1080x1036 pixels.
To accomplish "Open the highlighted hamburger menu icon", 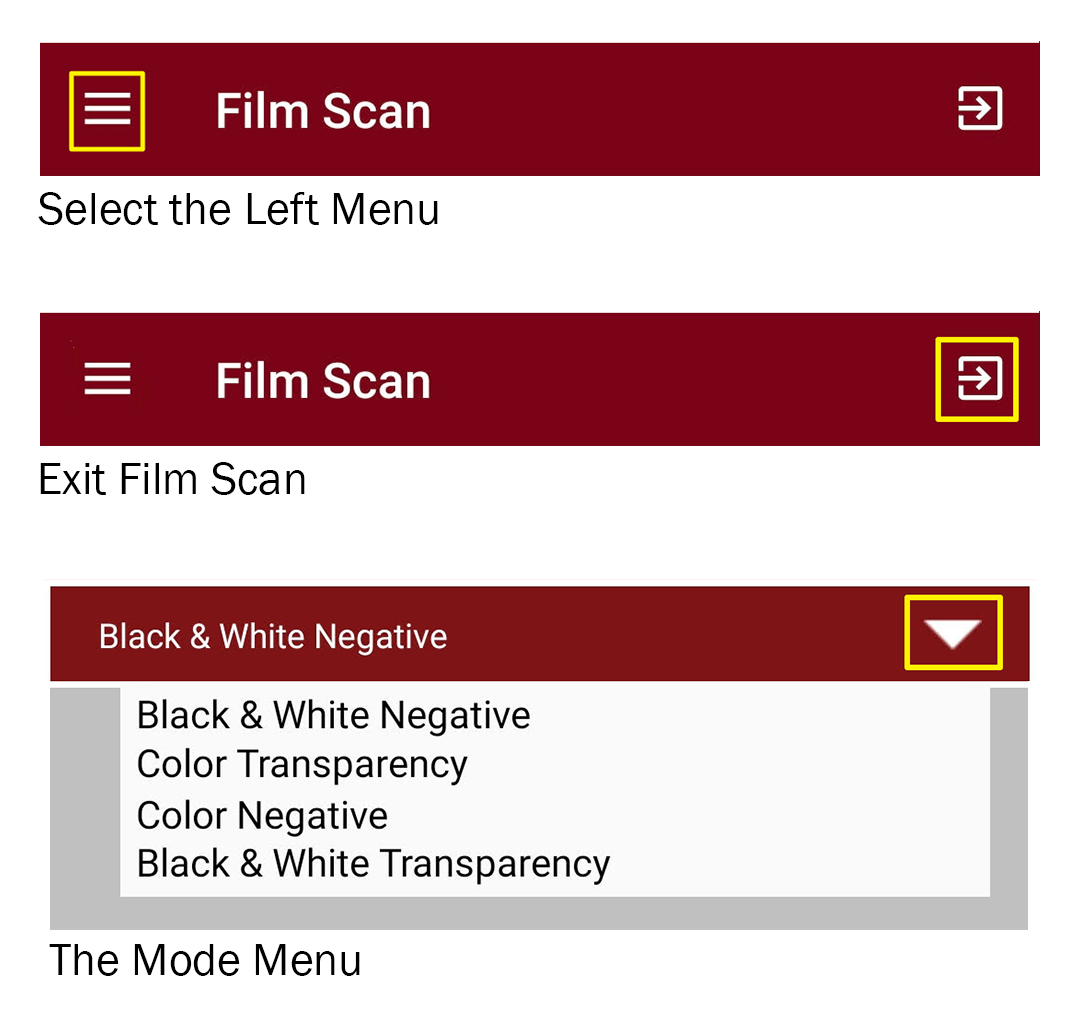I will (107, 110).
